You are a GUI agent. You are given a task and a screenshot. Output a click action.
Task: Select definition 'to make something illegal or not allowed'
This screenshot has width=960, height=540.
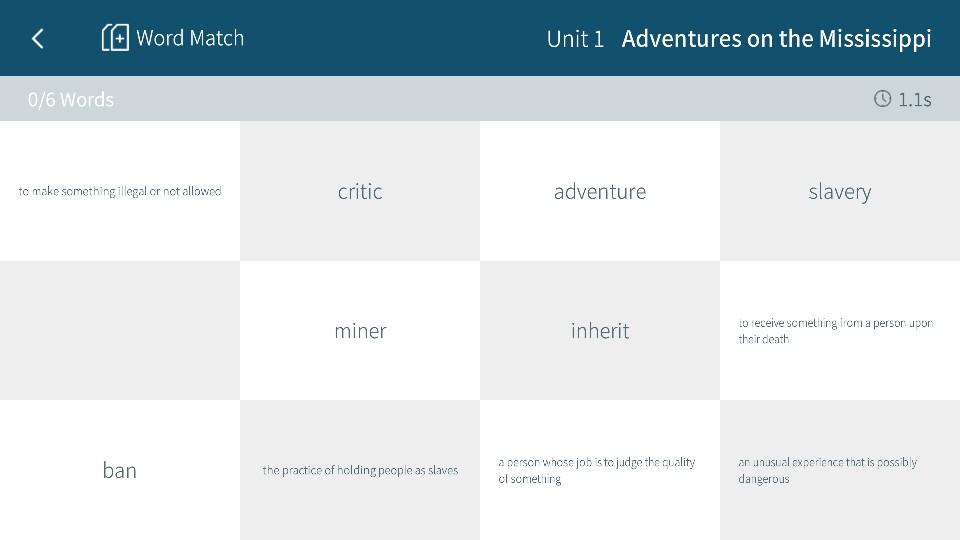(120, 191)
